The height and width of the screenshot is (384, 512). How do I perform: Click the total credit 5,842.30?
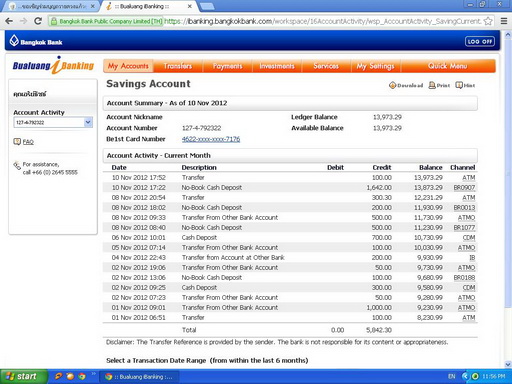tap(379, 330)
